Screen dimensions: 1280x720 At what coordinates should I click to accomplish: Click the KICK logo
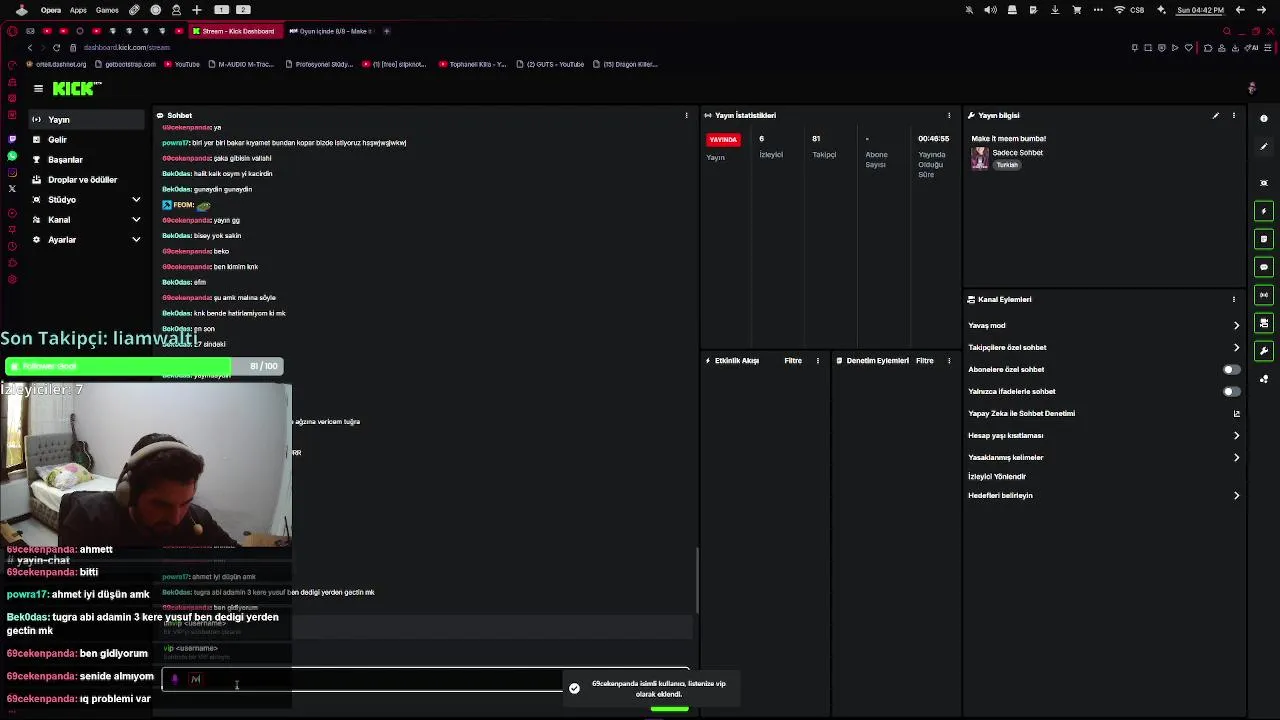pos(77,89)
